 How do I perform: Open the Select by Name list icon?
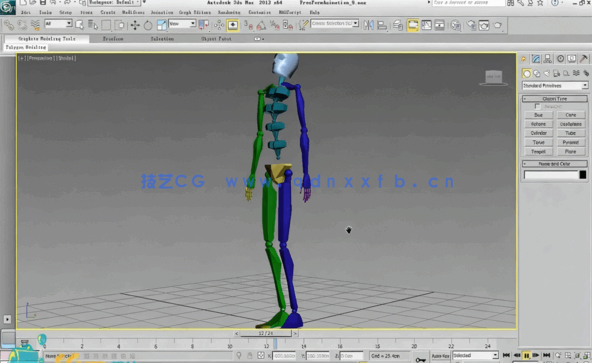(92, 25)
